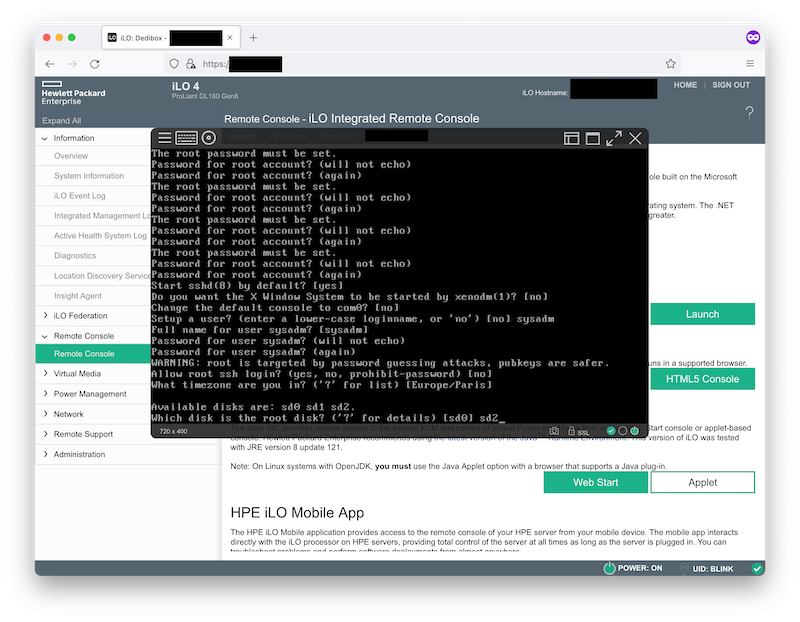Click SIGN OUT in the header
Screen dimensions: 800x622
pos(731,85)
